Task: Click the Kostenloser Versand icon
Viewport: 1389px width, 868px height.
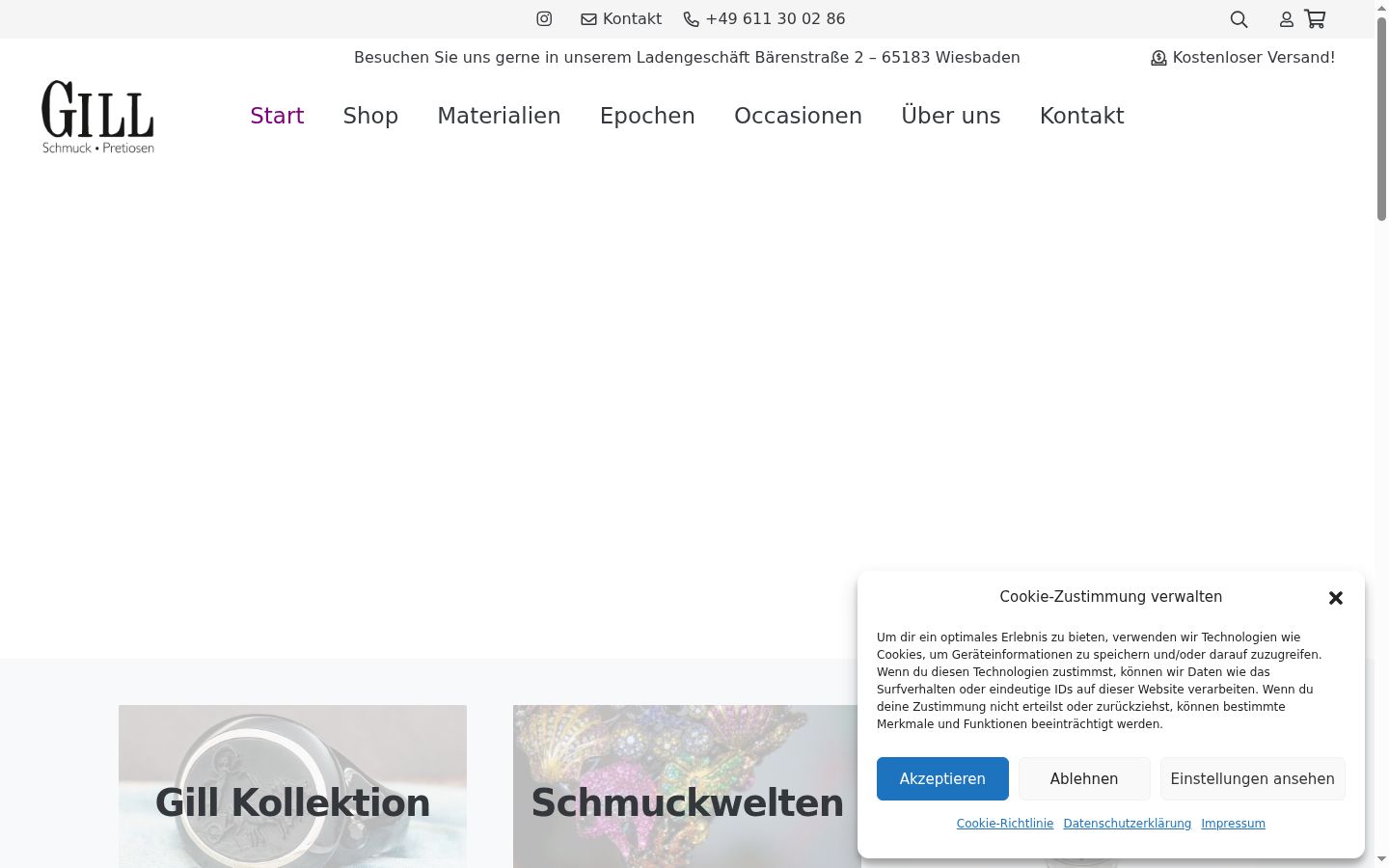Action: coord(1158,58)
